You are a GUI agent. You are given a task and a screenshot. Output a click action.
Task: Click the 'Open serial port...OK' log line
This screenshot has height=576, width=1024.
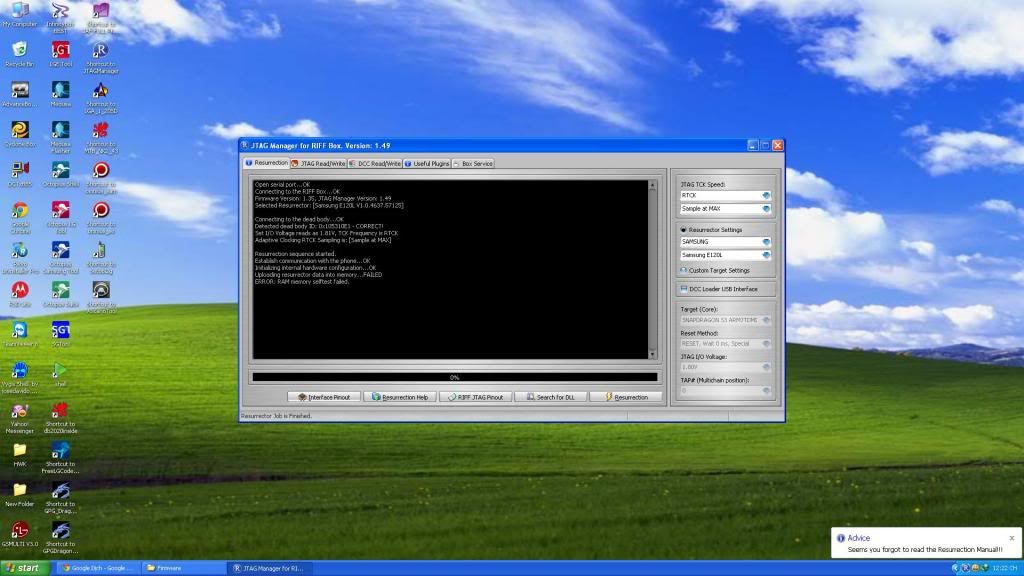pyautogui.click(x=282, y=185)
